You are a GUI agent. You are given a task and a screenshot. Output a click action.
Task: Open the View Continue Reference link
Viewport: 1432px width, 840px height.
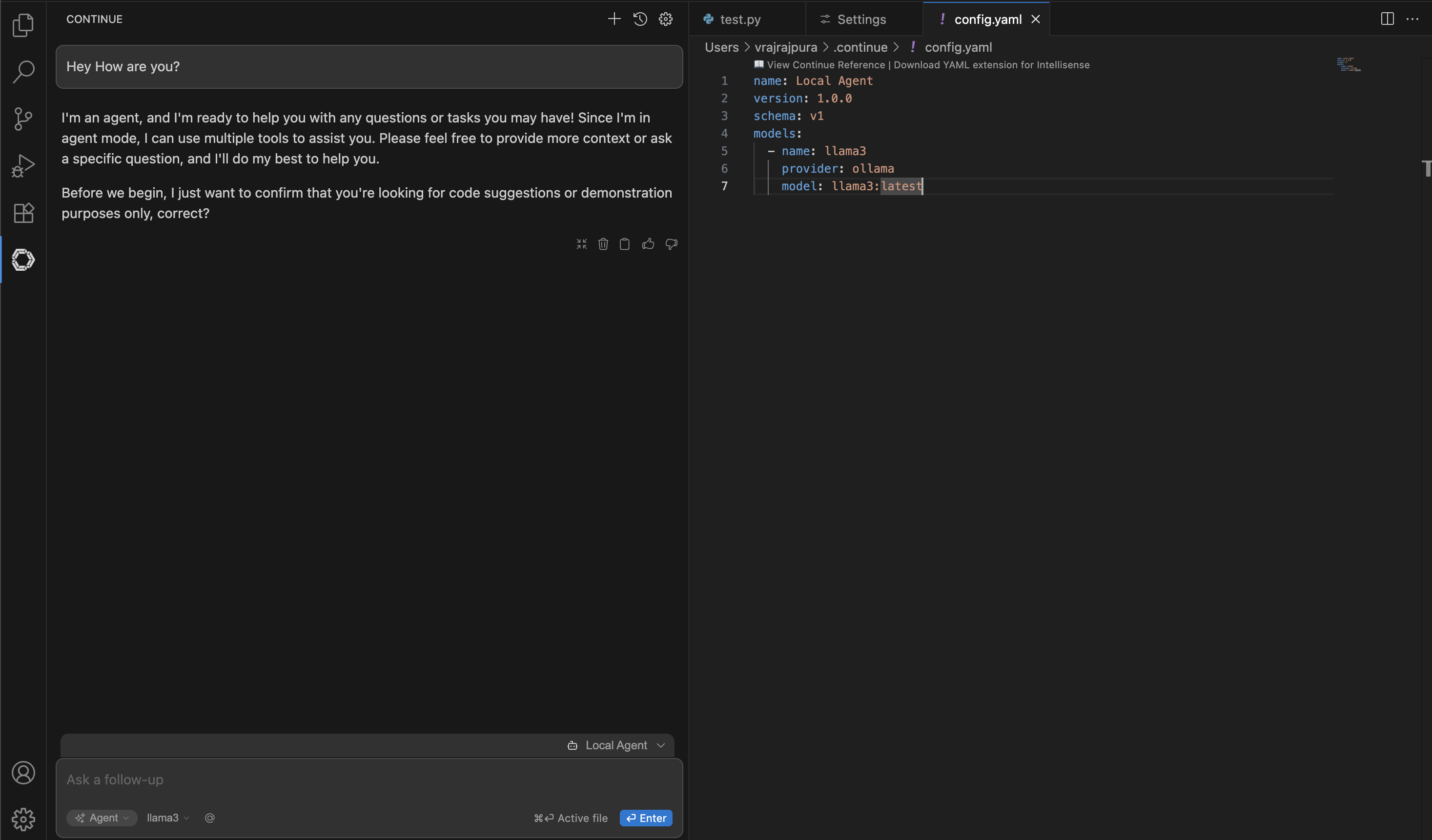(x=826, y=65)
